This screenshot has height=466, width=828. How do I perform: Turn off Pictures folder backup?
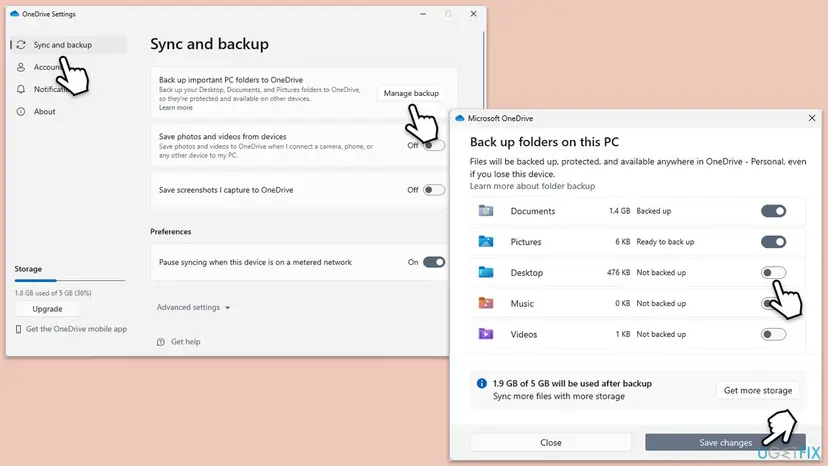coord(774,241)
